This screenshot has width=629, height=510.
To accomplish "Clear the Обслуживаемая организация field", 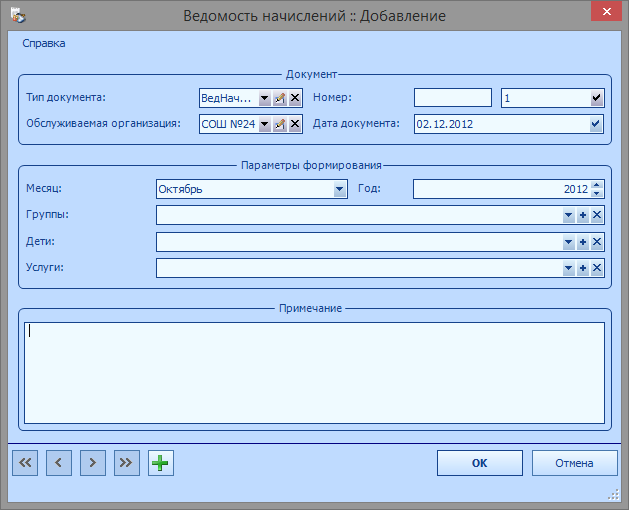I will [x=295, y=124].
